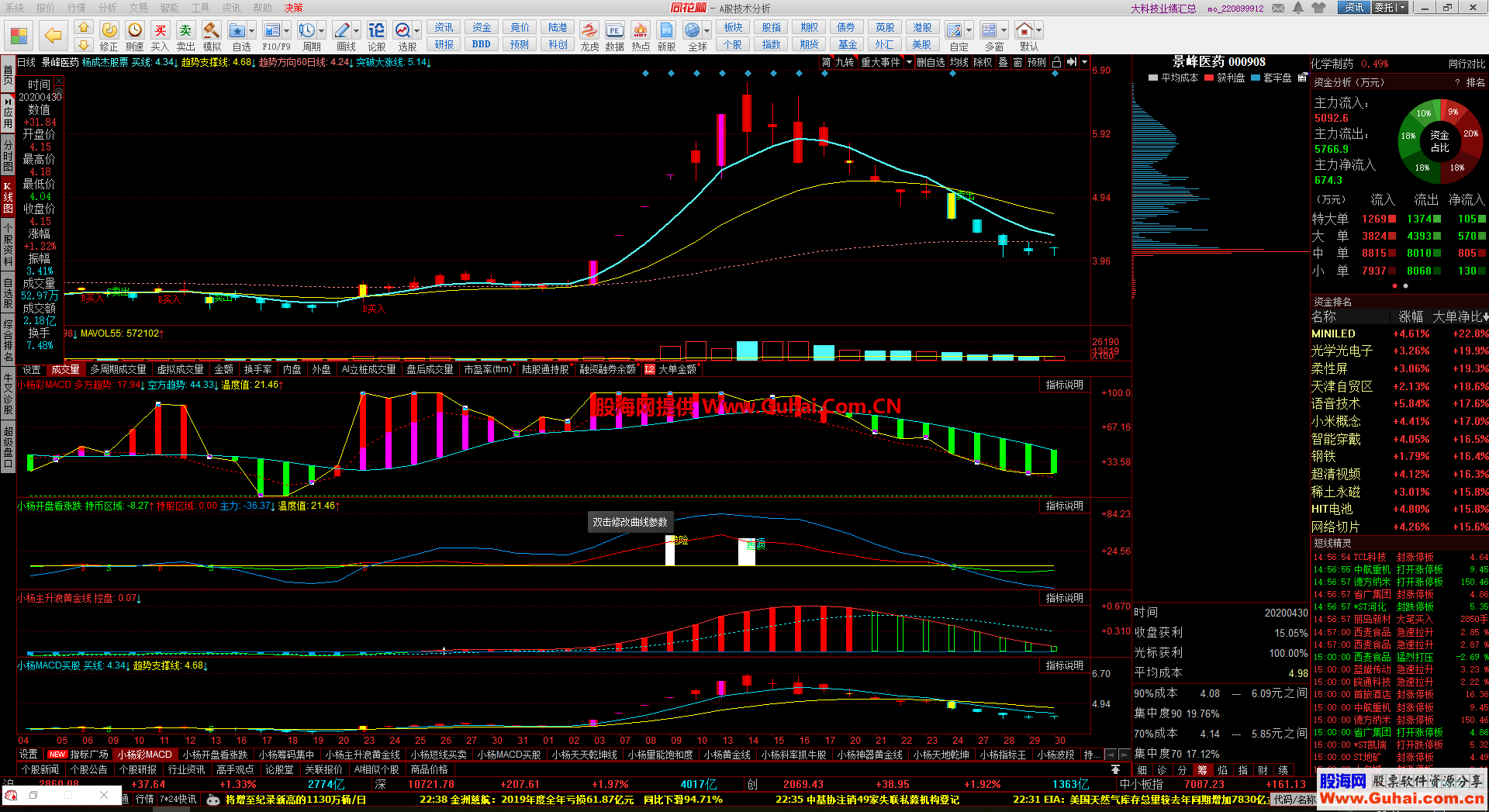Click the back arrow navigation icon
Image resolution: width=1489 pixels, height=812 pixels.
coord(53,36)
